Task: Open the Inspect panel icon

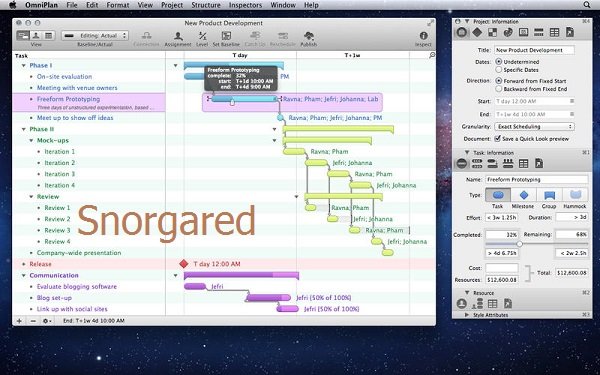Action: [423, 36]
